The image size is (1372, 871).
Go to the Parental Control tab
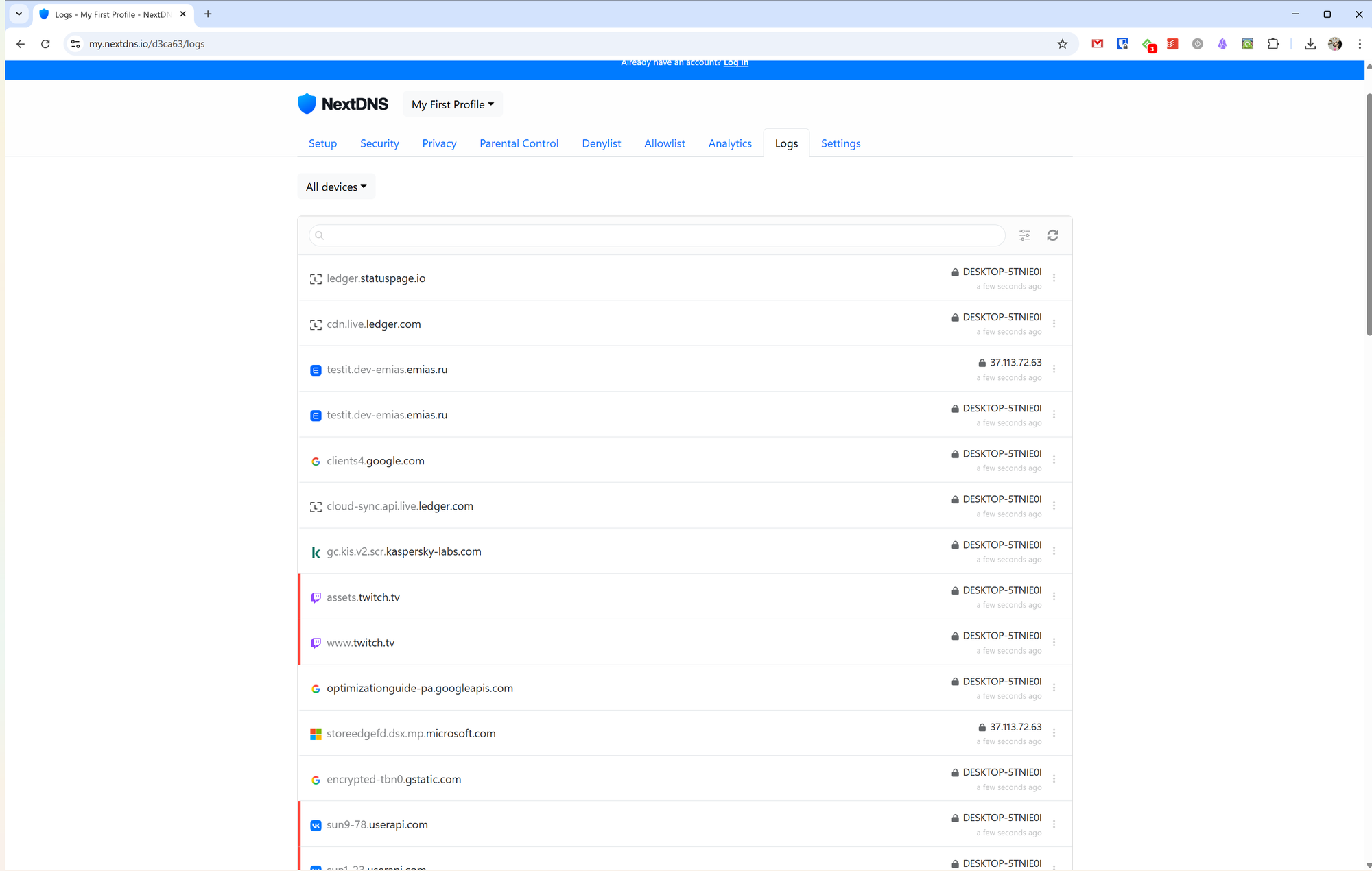(x=519, y=143)
